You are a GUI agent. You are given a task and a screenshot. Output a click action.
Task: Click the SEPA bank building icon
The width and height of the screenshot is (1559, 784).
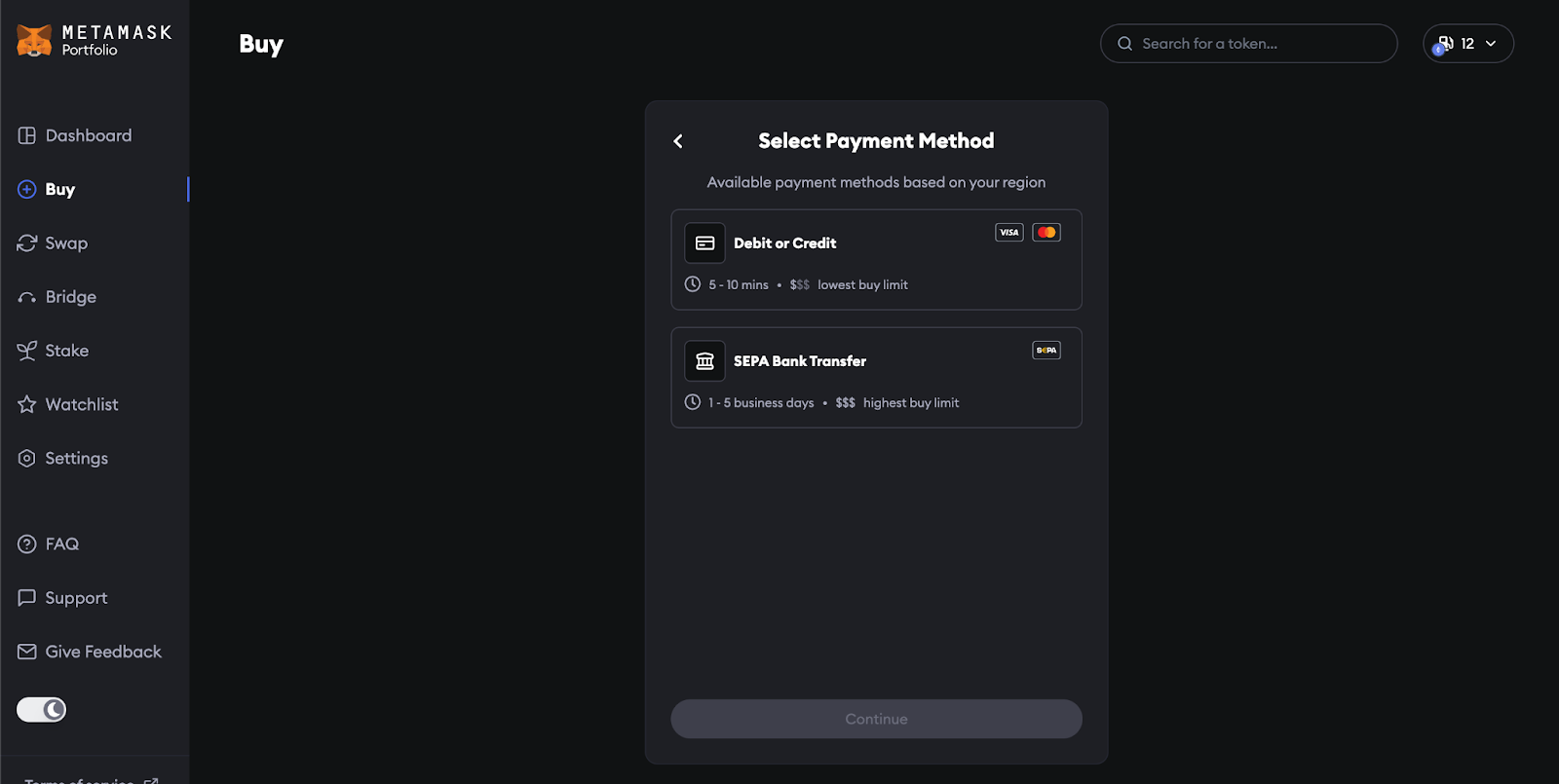704,361
